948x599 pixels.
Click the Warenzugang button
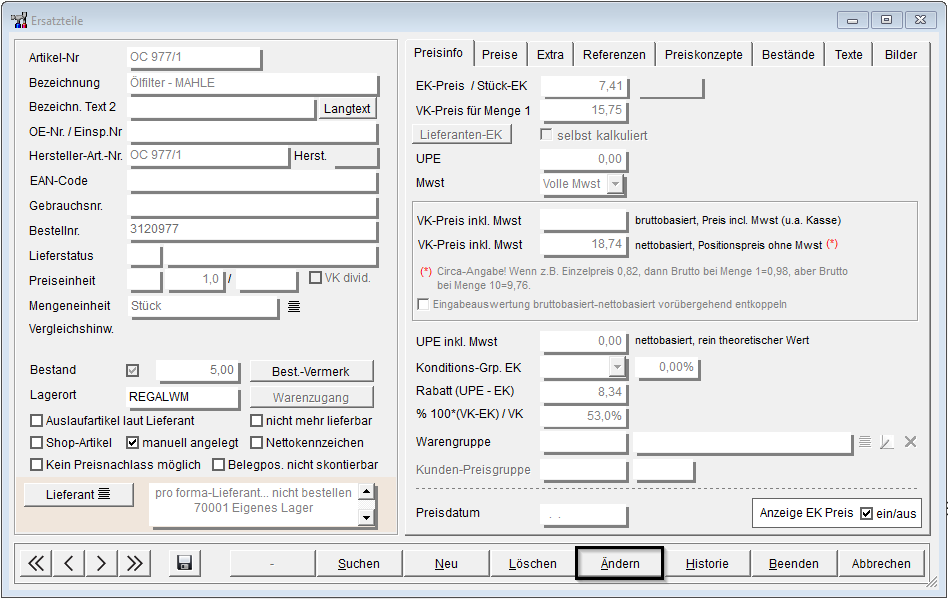(x=311, y=397)
